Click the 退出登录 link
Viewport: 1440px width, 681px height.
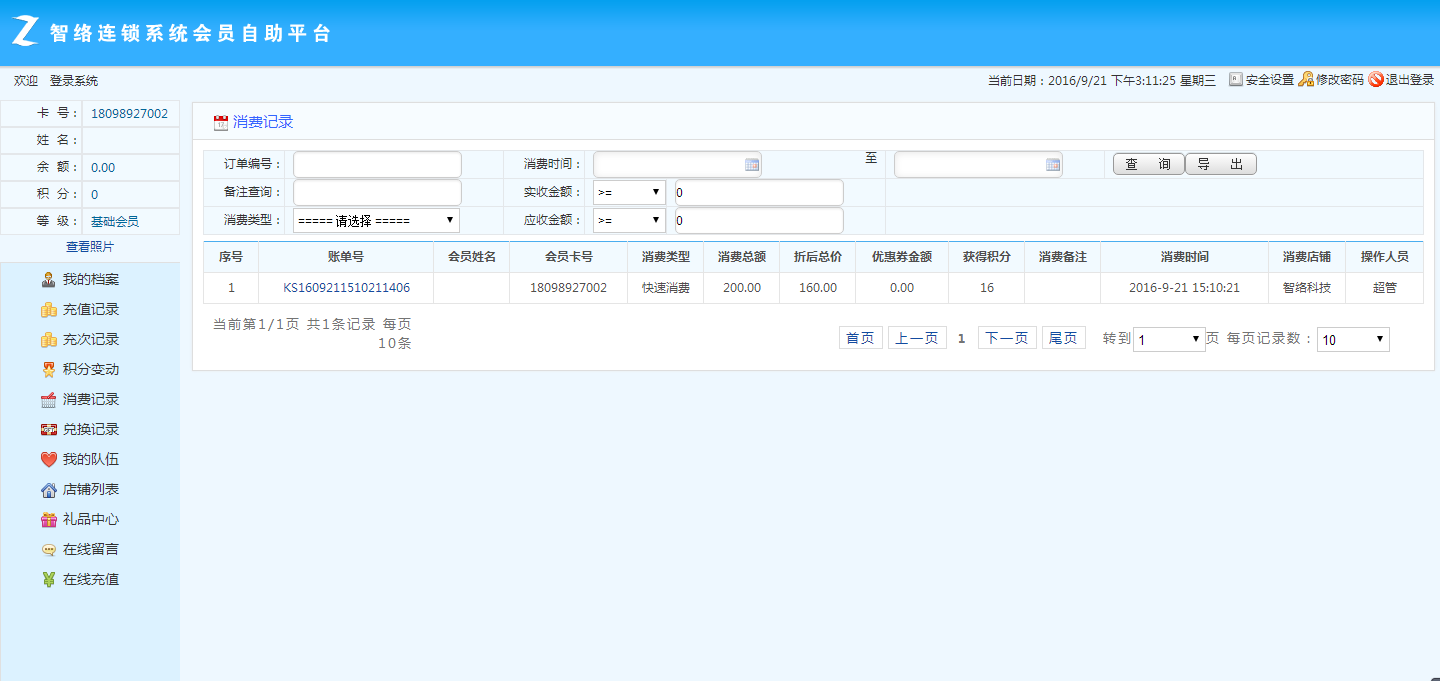(1410, 80)
